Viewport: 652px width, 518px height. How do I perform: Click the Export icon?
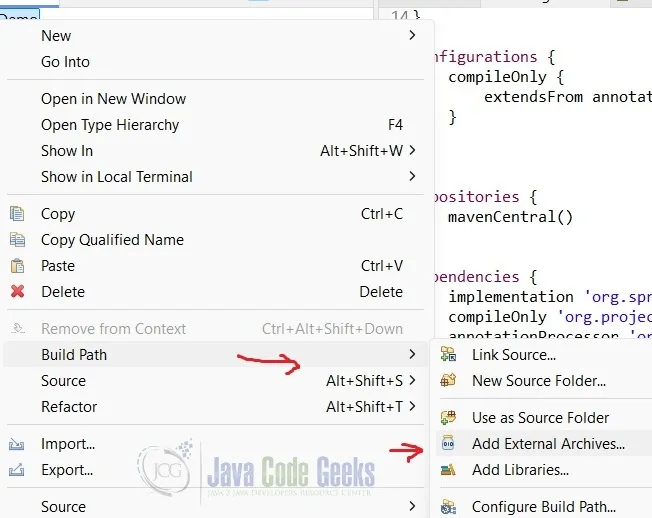[17, 470]
